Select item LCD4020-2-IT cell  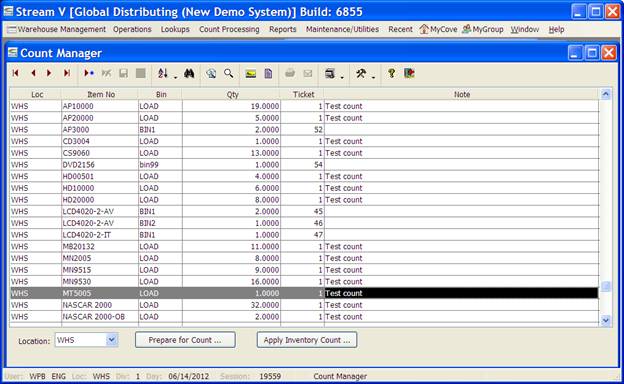100,235
